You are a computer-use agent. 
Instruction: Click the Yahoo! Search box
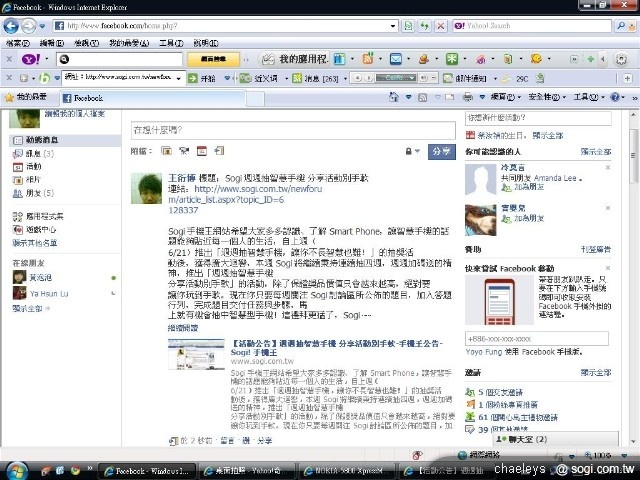532,26
